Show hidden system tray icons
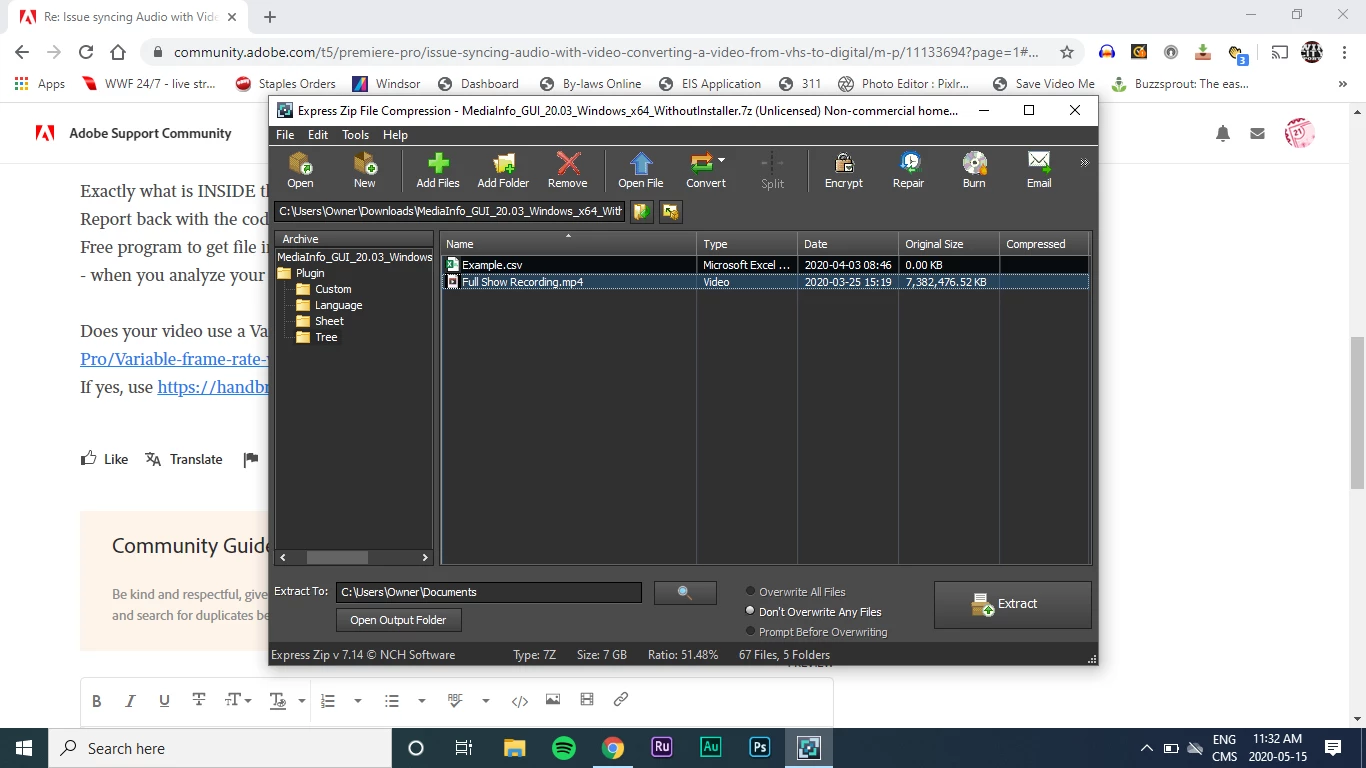The width and height of the screenshot is (1366, 768). click(x=1146, y=748)
